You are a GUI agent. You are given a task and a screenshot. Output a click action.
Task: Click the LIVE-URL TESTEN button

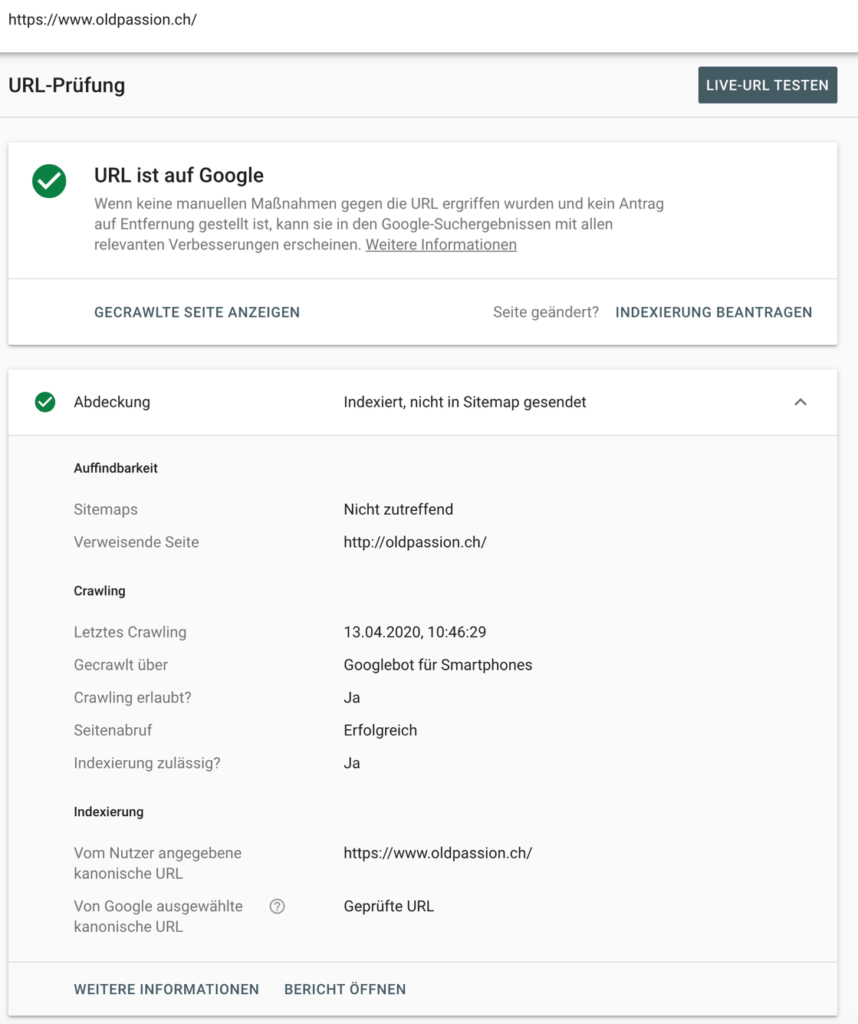(767, 85)
